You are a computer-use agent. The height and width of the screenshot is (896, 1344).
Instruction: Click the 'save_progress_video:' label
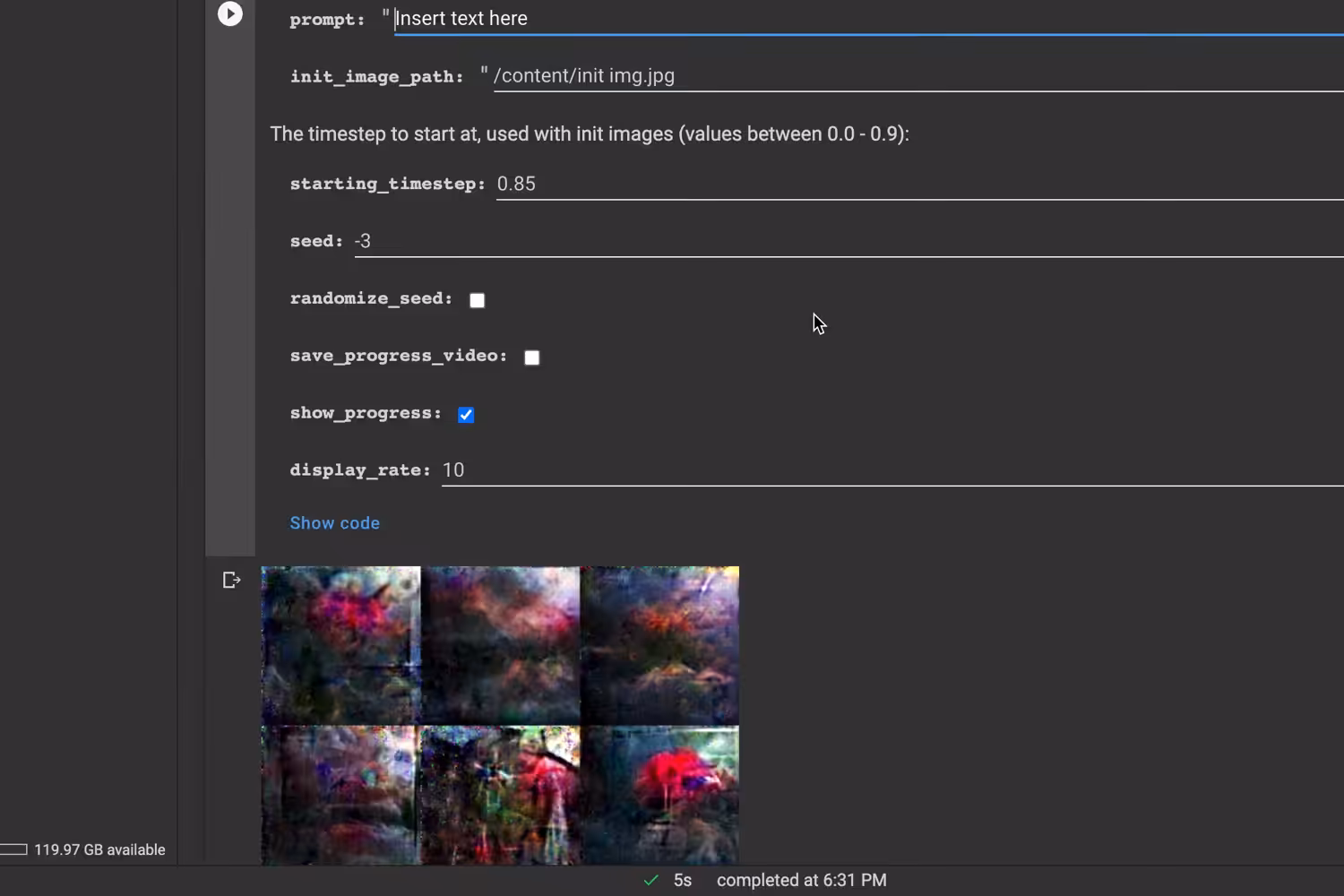(399, 356)
